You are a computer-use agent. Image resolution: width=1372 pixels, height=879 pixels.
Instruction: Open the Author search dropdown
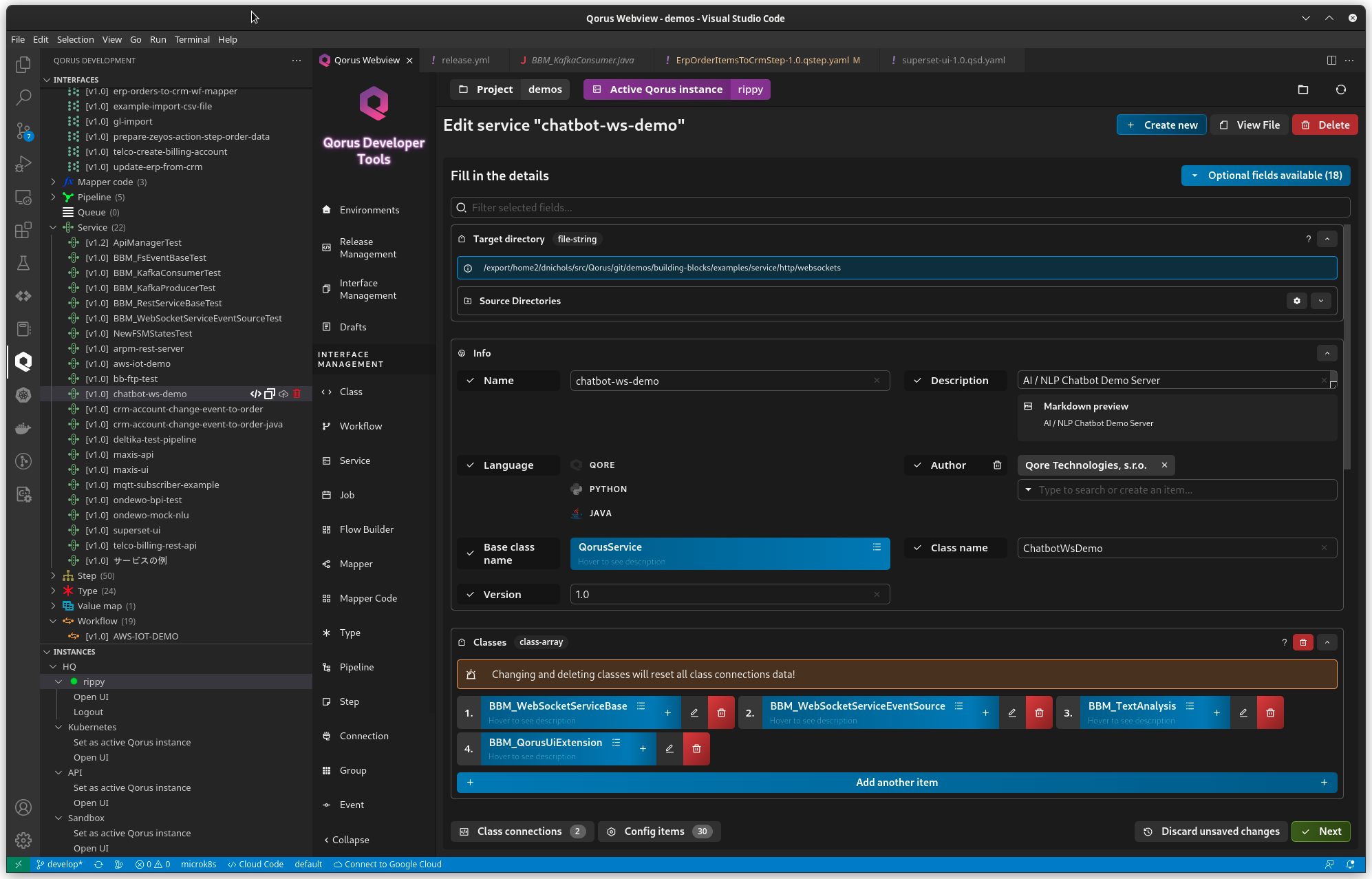point(1177,490)
